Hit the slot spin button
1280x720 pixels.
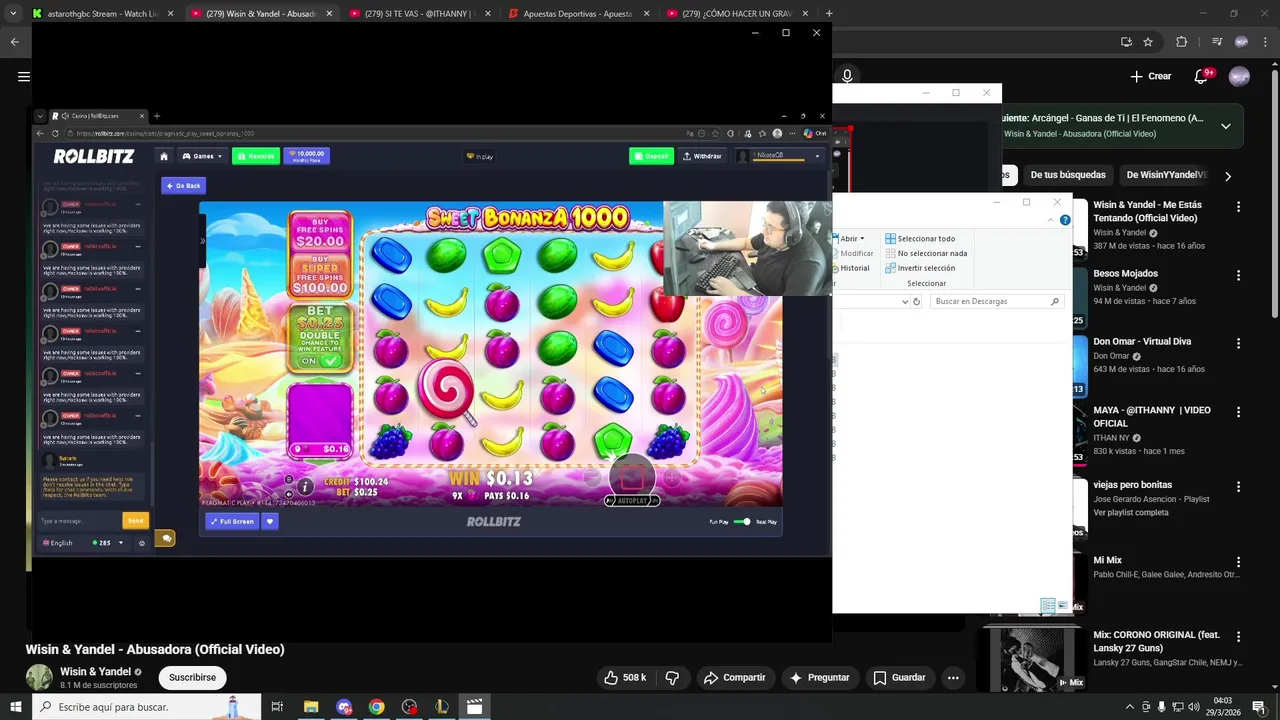(632, 478)
